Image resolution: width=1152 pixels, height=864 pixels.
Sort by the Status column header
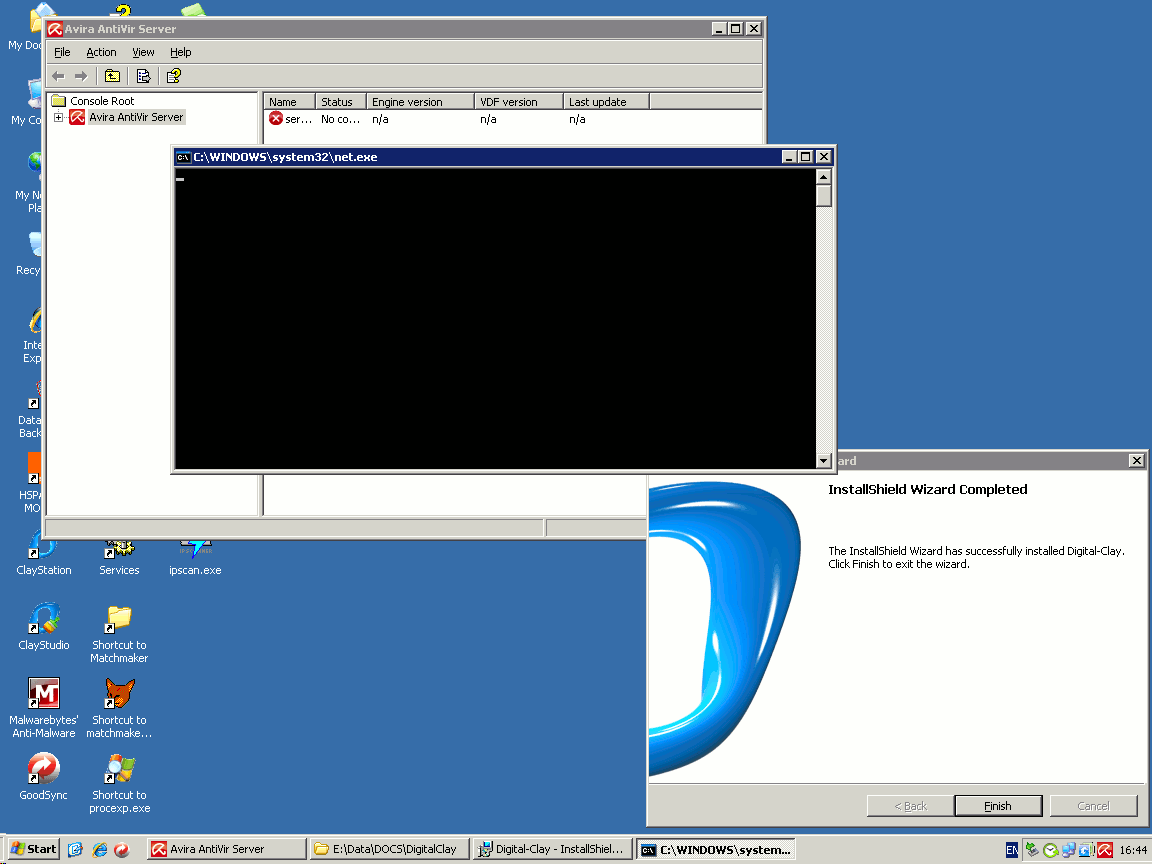coord(341,101)
